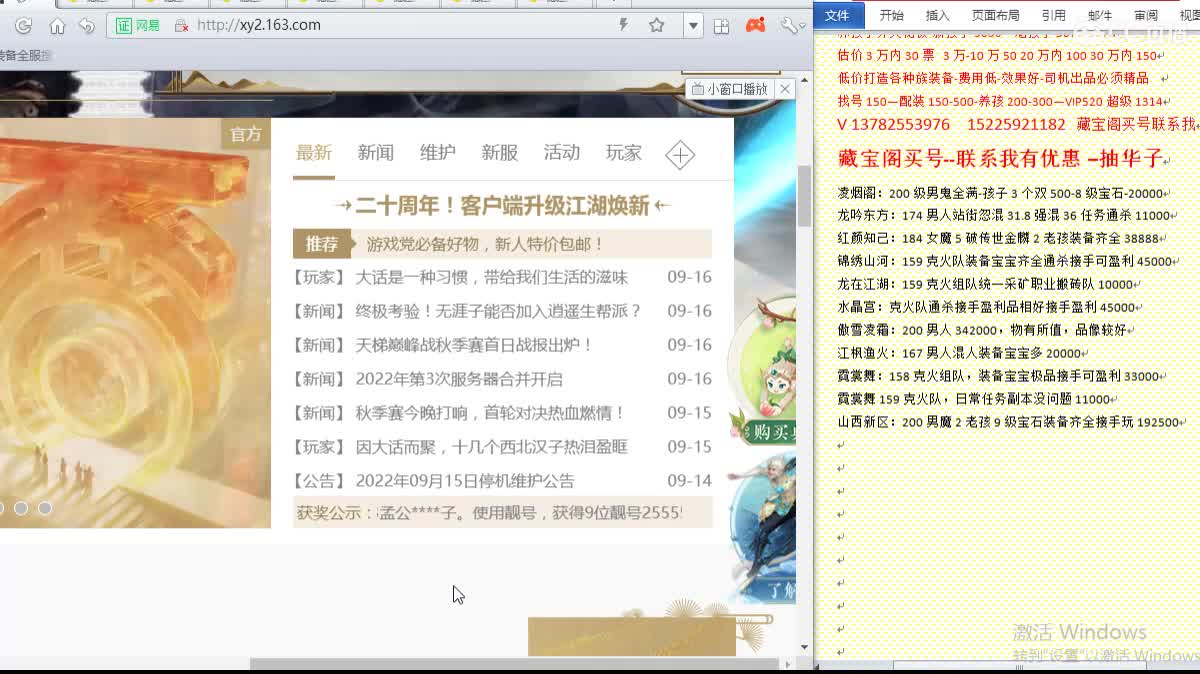Click the plus-diamond more news icon

click(680, 154)
